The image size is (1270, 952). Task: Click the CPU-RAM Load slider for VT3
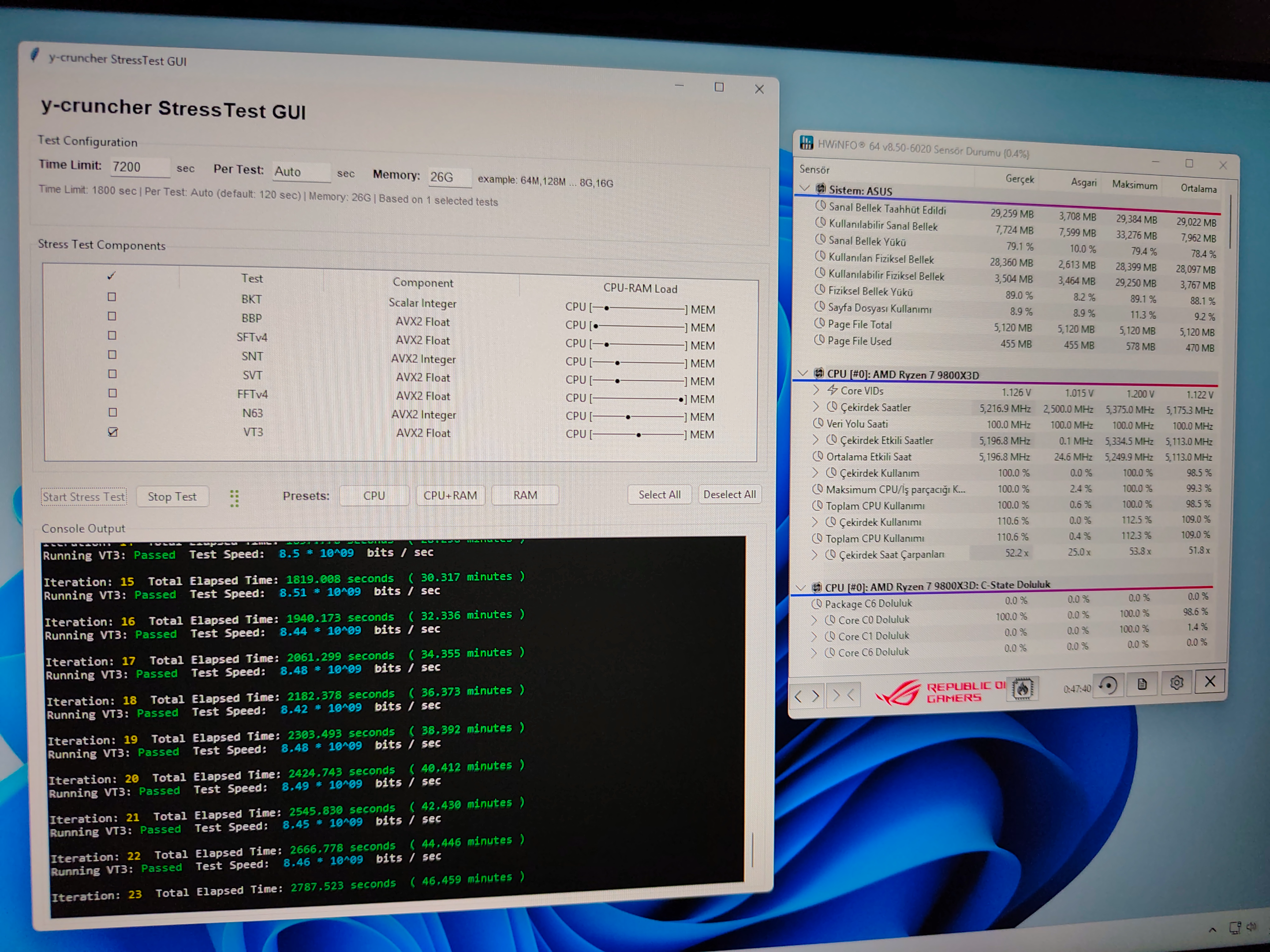click(x=639, y=435)
